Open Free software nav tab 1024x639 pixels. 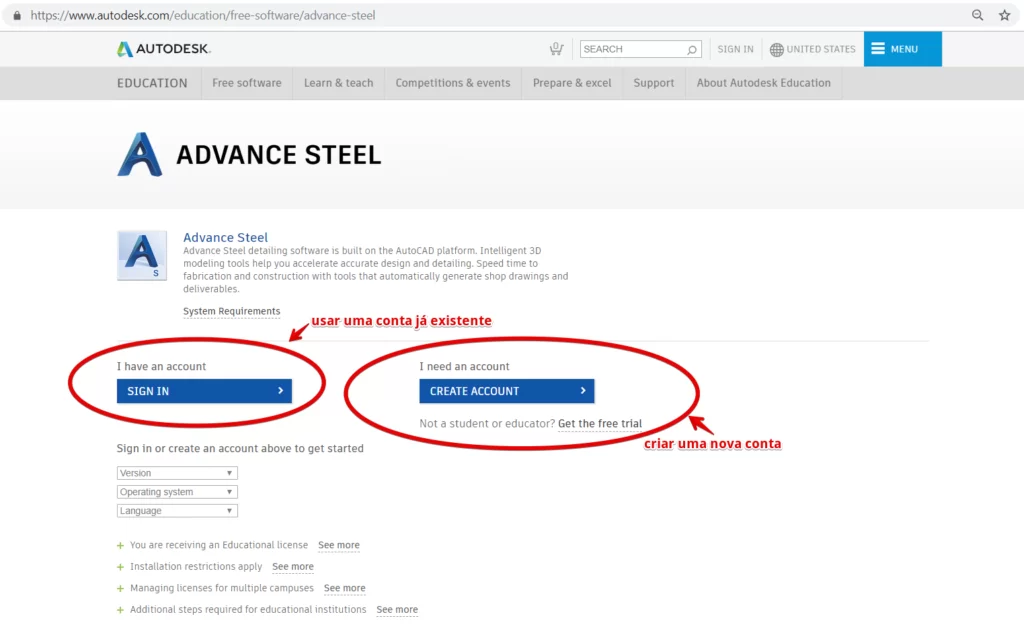pos(247,83)
